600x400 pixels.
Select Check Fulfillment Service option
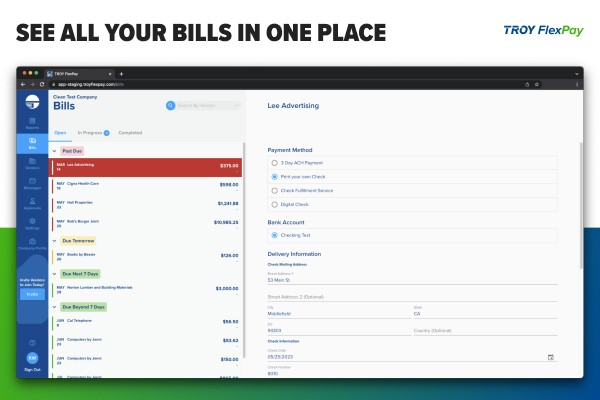[x=274, y=191]
